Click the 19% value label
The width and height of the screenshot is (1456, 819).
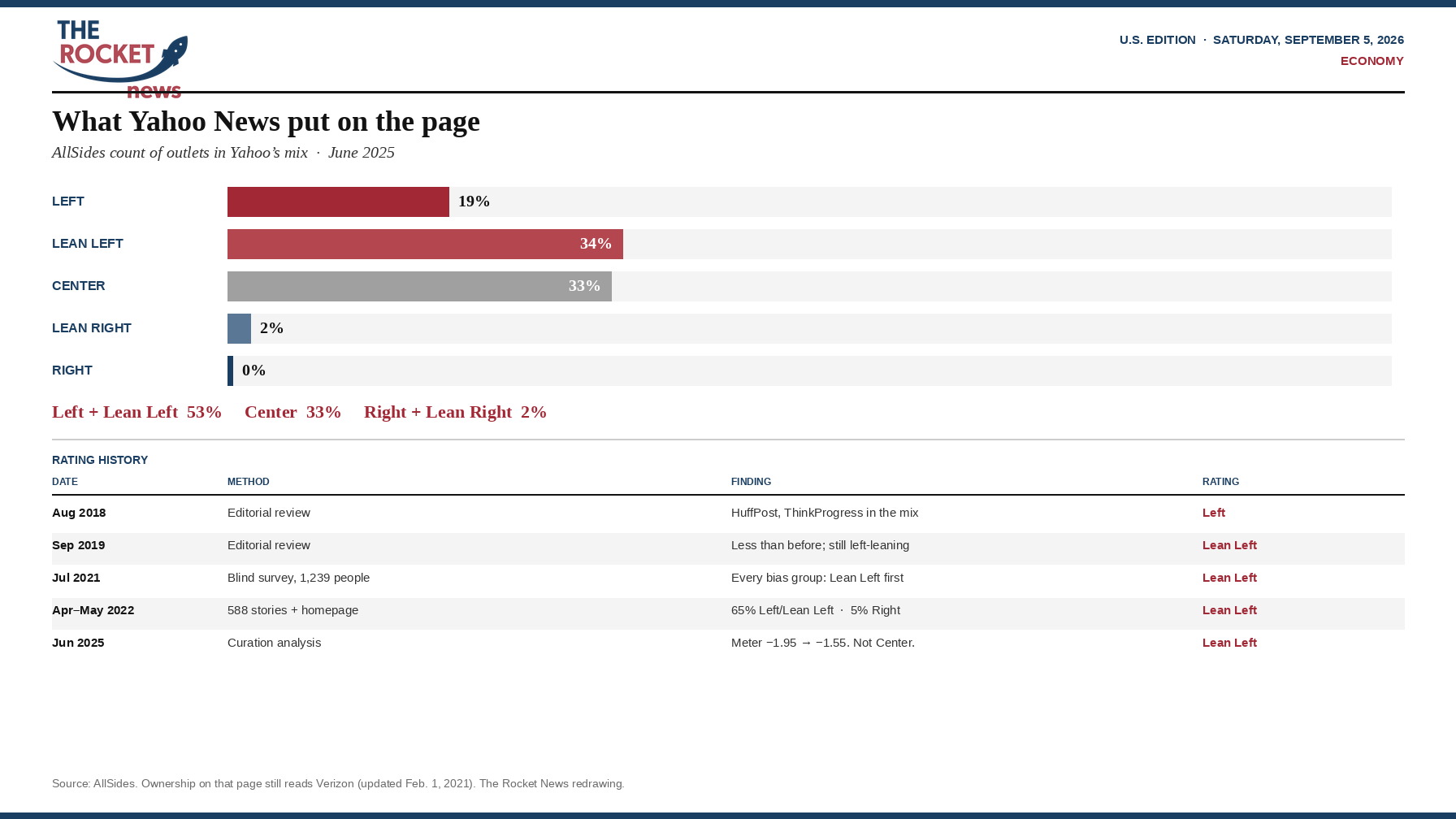click(x=474, y=201)
